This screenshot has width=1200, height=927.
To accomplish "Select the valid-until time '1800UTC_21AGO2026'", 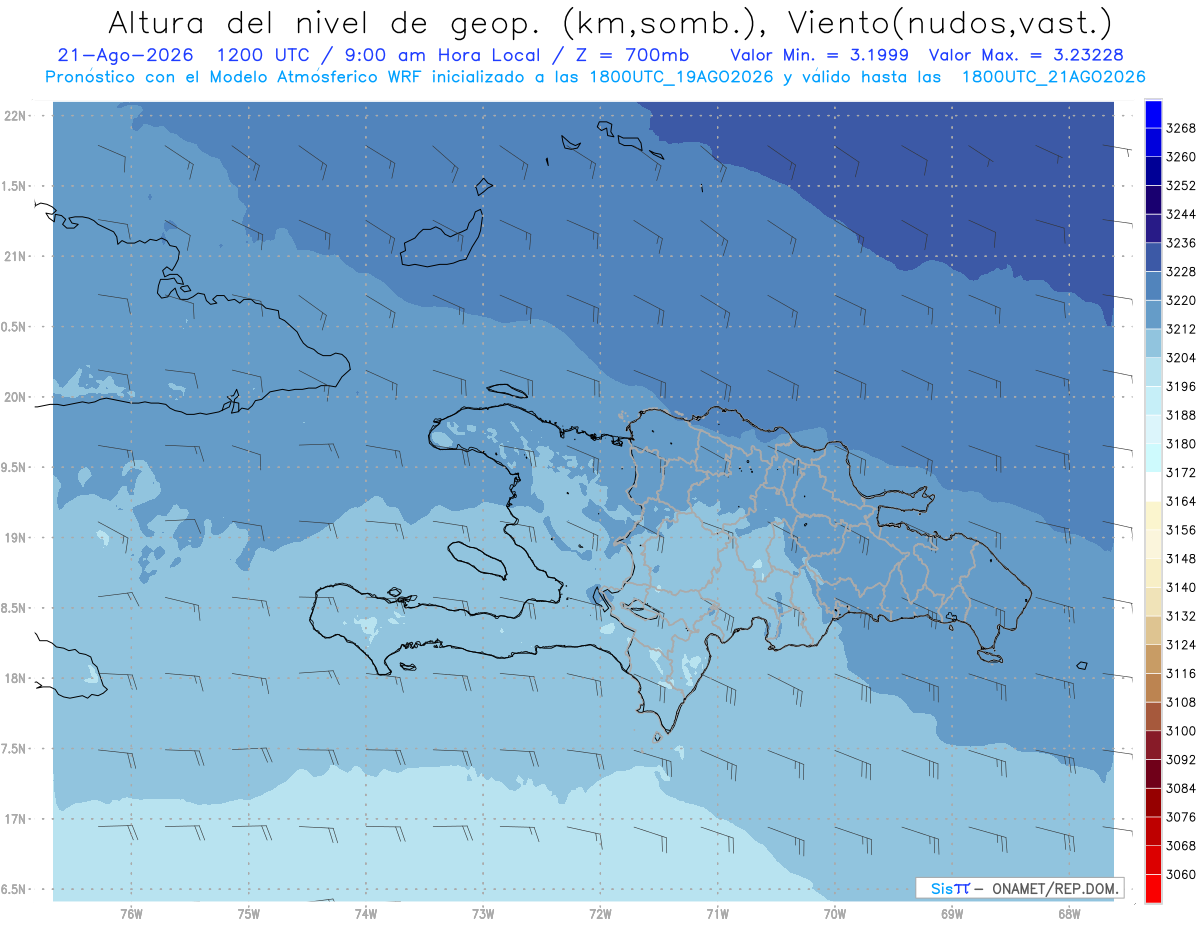I will [x=1053, y=76].
